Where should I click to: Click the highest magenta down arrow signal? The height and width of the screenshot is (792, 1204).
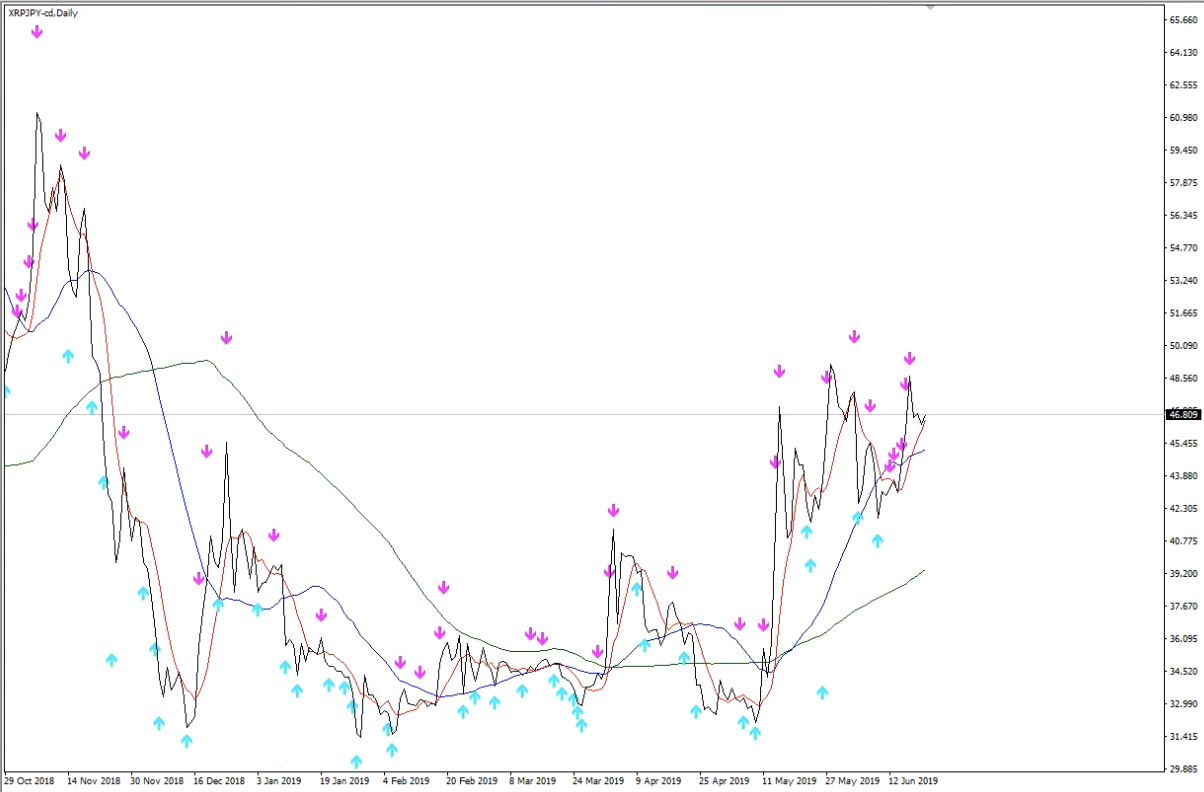(x=37, y=32)
